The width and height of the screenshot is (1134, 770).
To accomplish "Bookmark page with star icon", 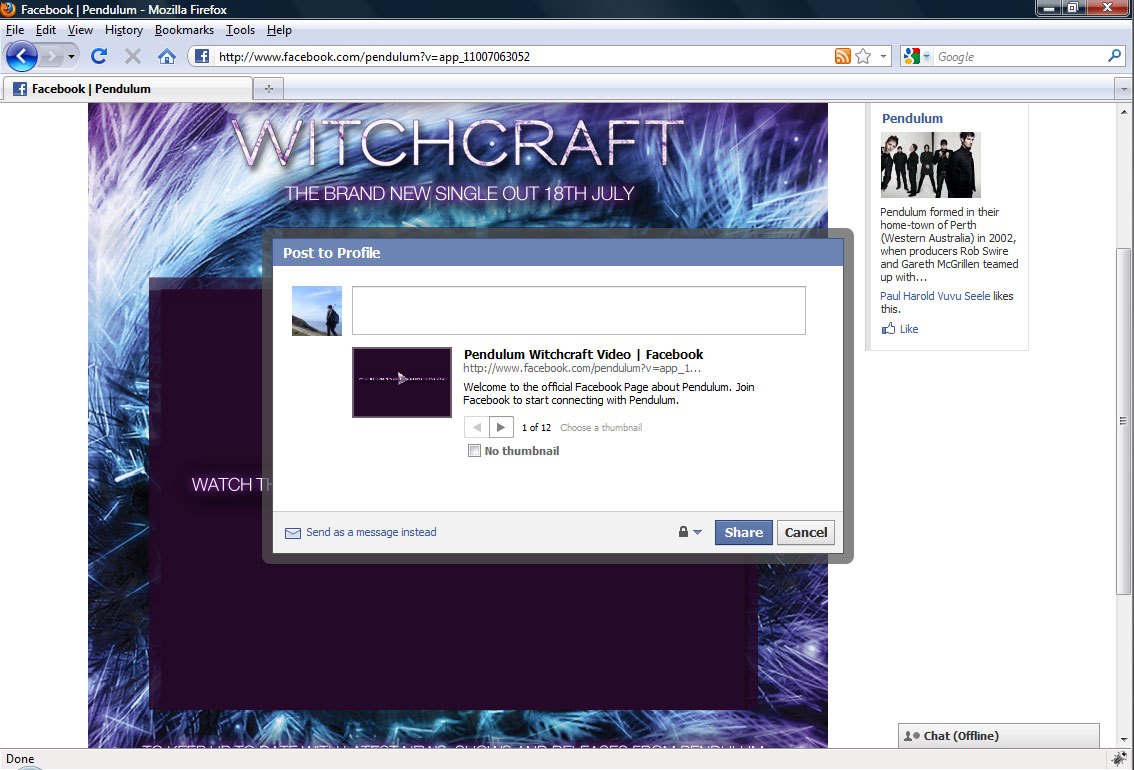I will [x=863, y=56].
